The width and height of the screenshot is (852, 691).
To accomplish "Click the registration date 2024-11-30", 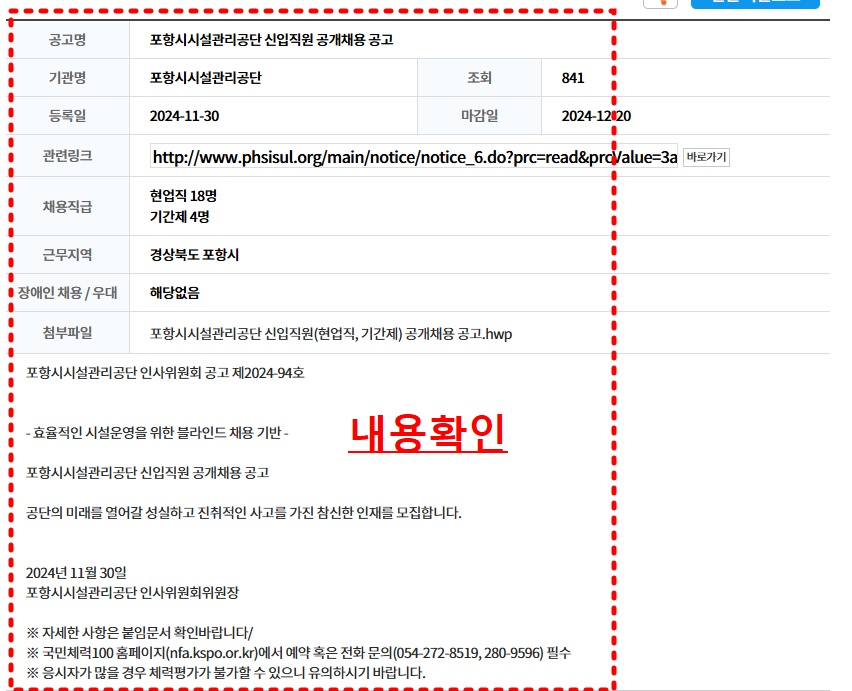I will [184, 116].
